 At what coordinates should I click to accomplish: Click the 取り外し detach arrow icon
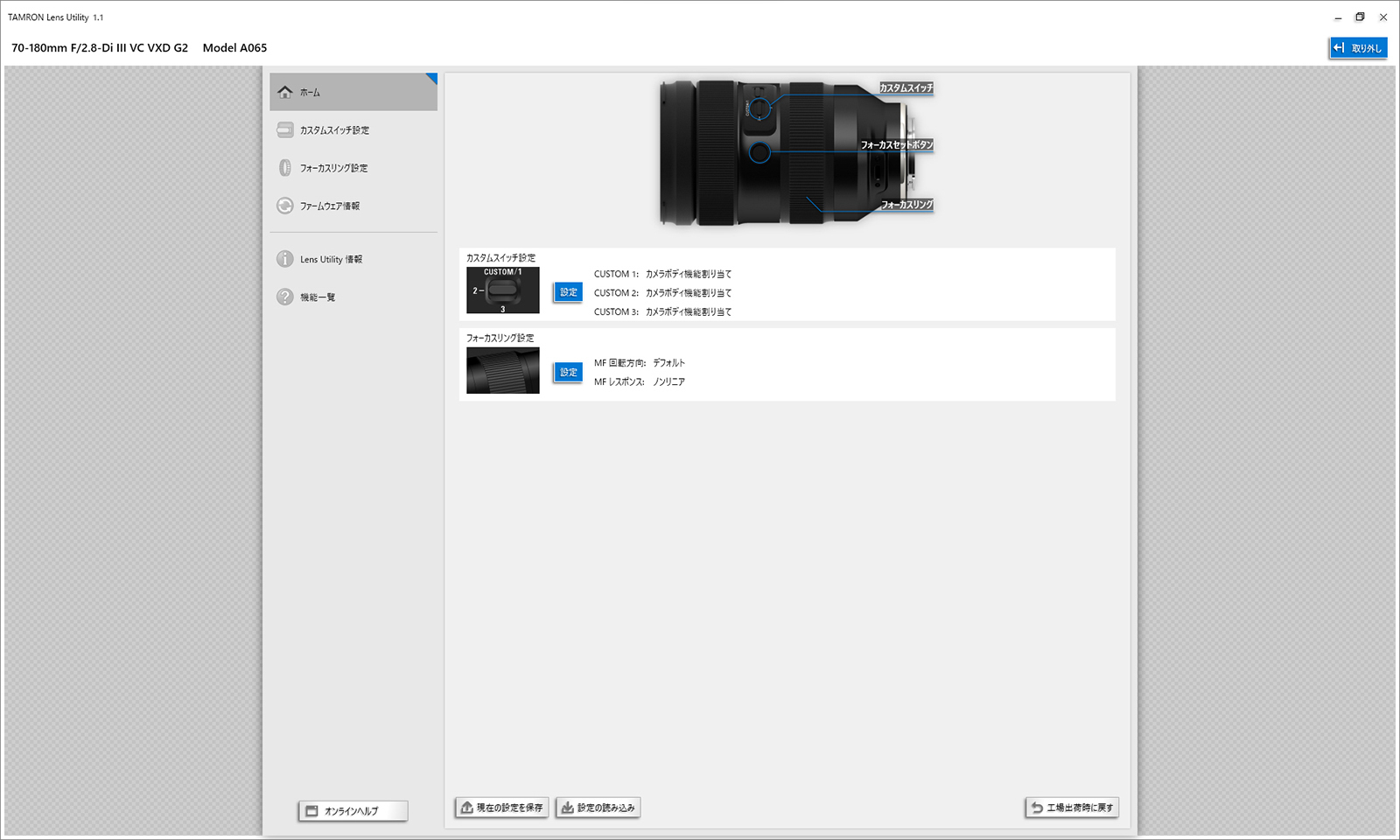tap(1340, 47)
